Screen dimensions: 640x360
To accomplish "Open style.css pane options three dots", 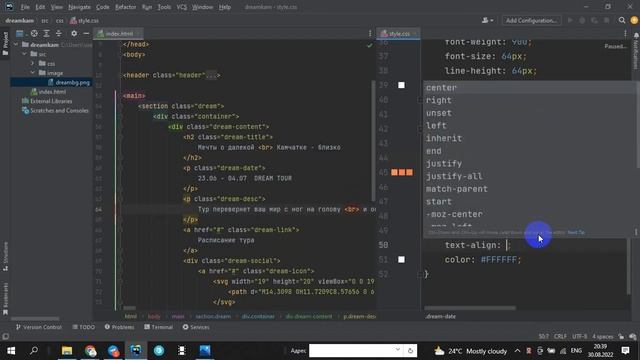I will [625, 33].
